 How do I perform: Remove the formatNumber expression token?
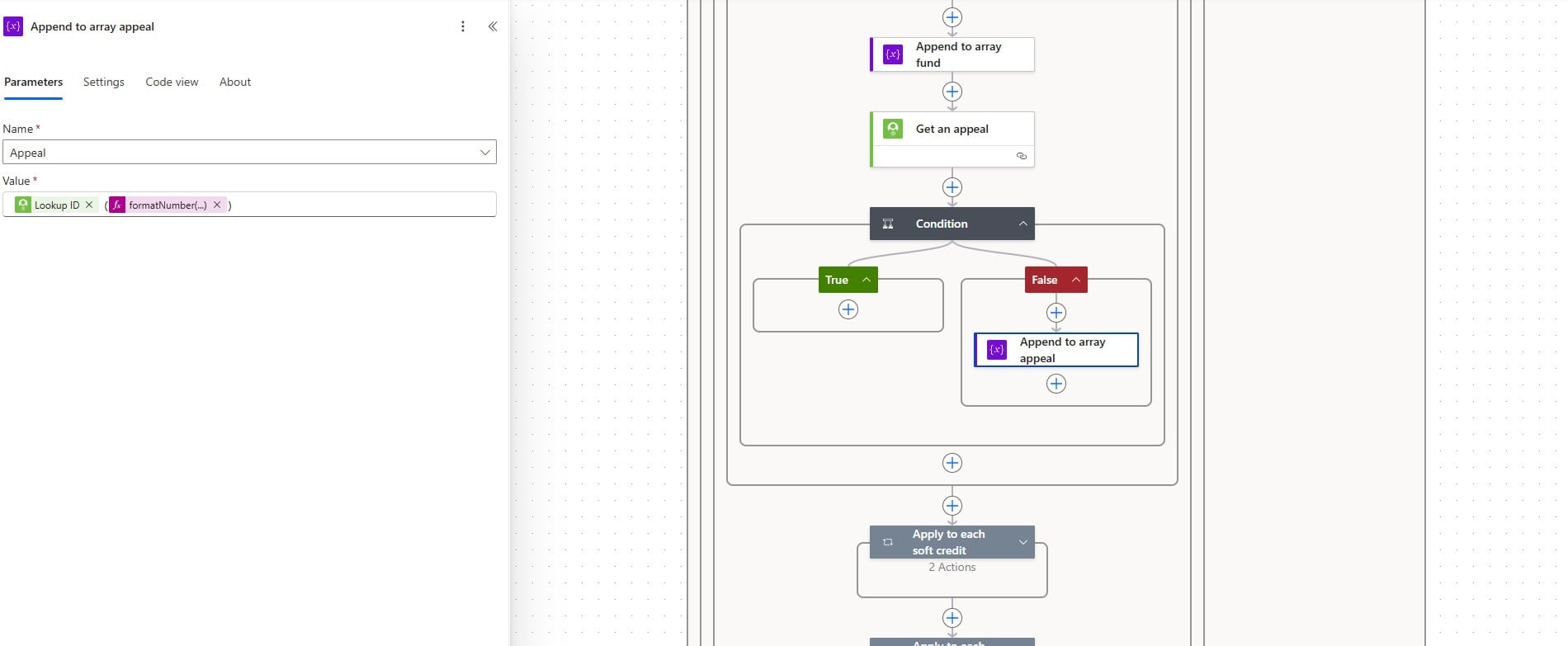[x=217, y=205]
